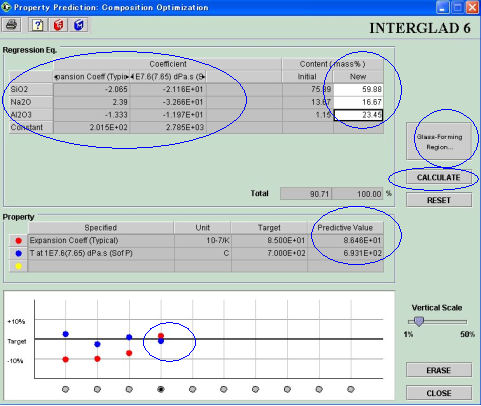Click the SiO2 coefficient cell -2.065

coord(92,89)
